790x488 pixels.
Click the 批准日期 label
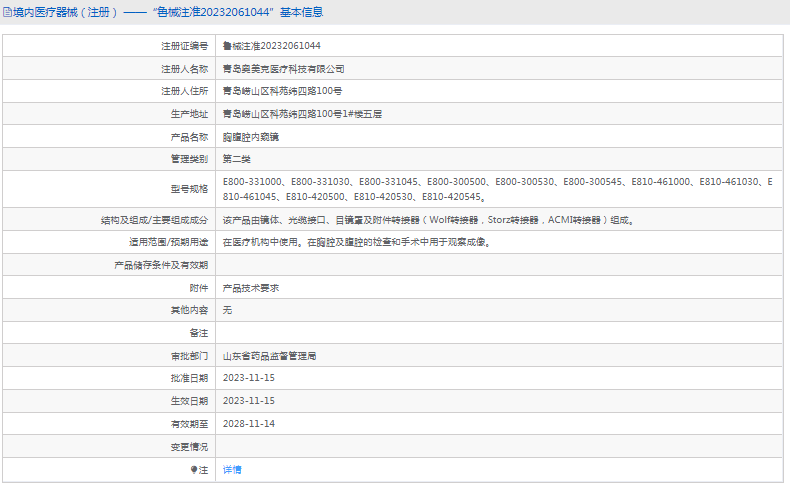[189, 378]
